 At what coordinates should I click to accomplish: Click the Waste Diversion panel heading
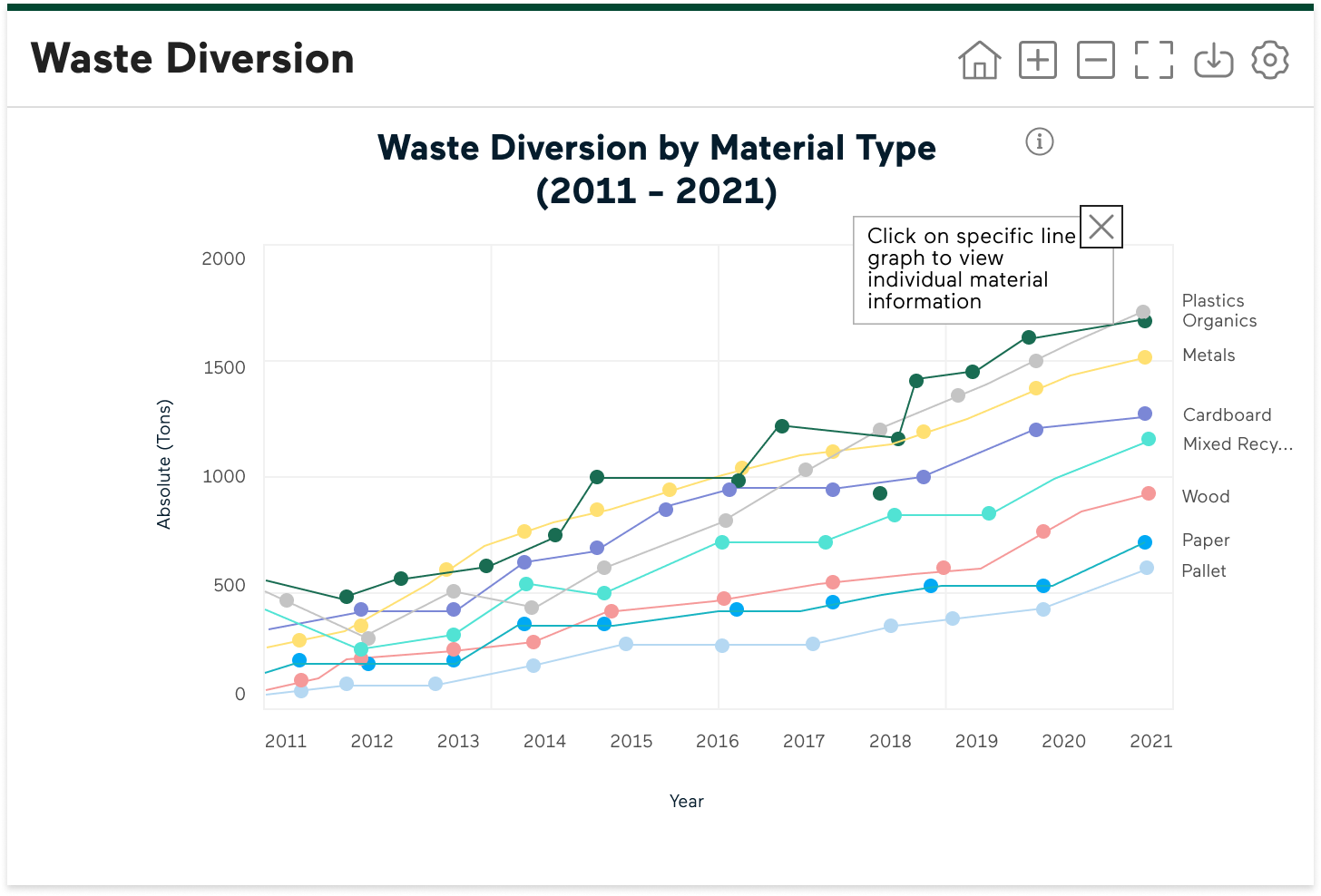192,59
